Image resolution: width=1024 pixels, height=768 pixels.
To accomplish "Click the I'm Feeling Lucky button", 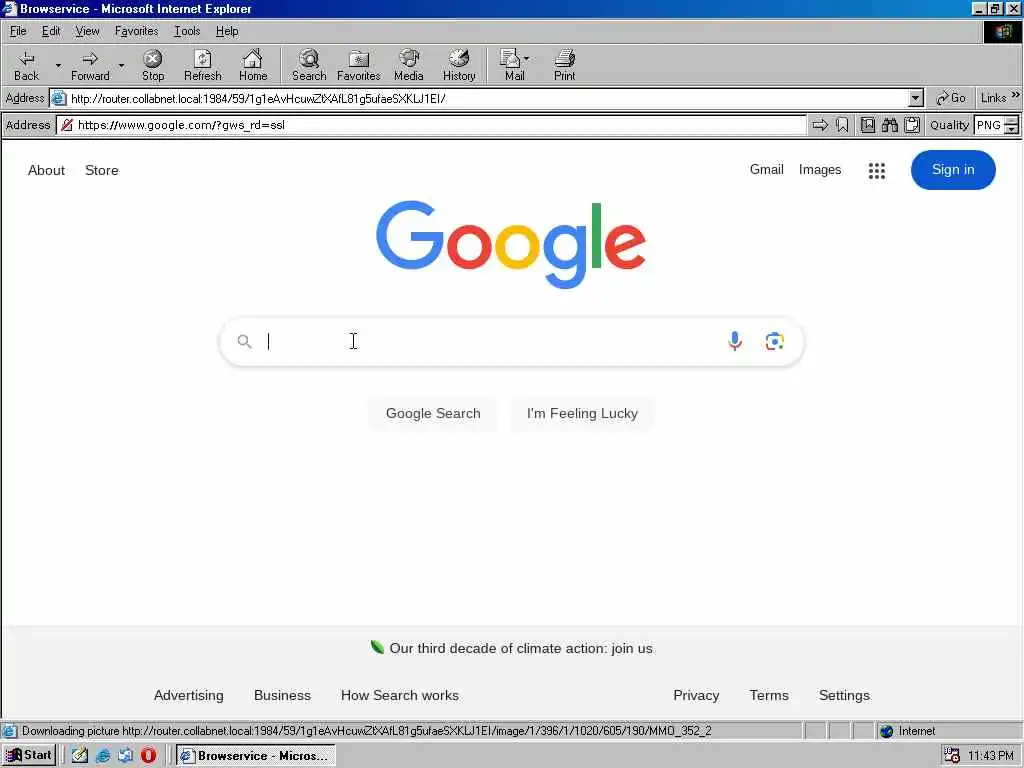I will (582, 413).
